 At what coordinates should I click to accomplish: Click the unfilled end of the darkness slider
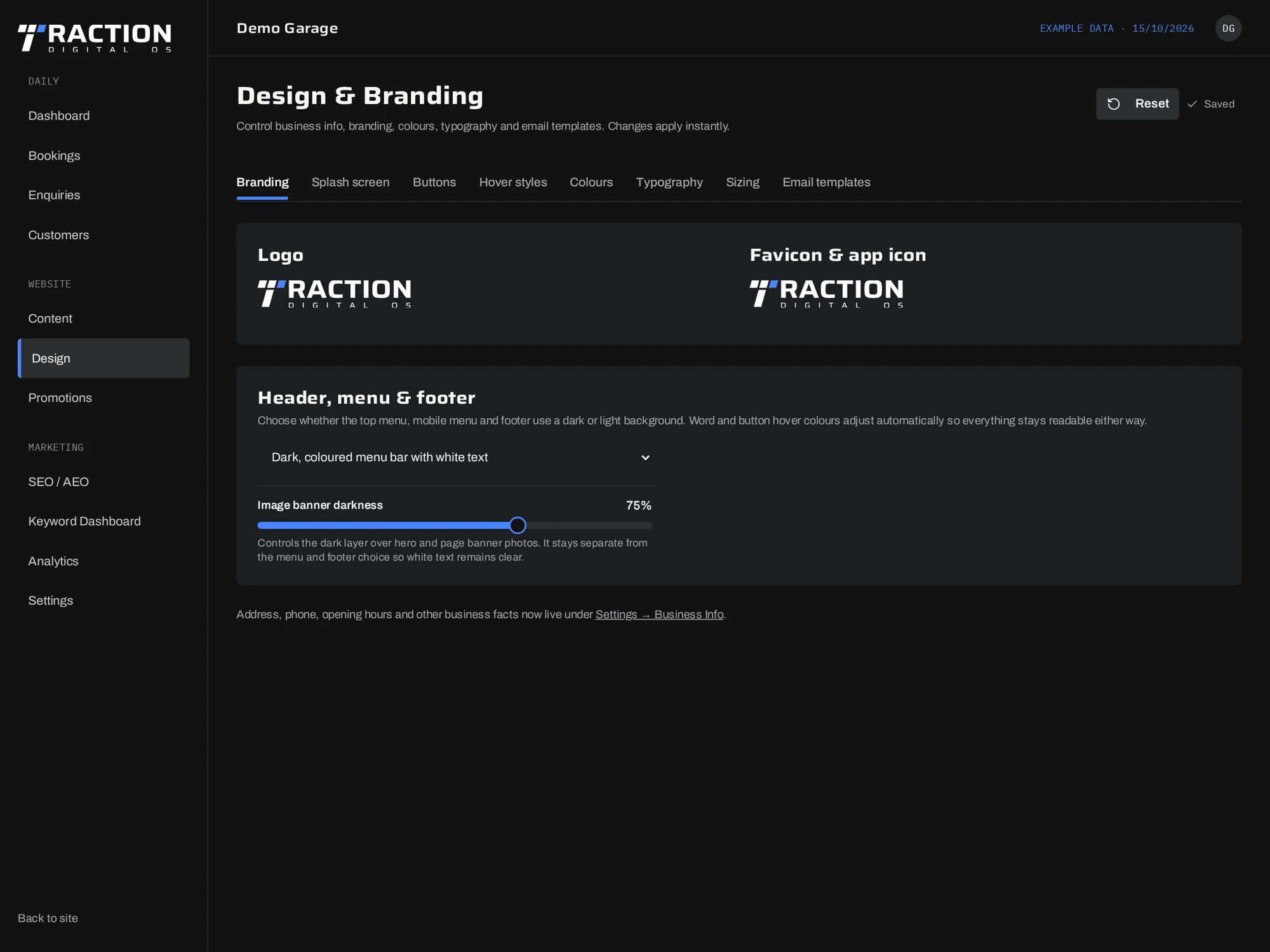click(x=589, y=526)
